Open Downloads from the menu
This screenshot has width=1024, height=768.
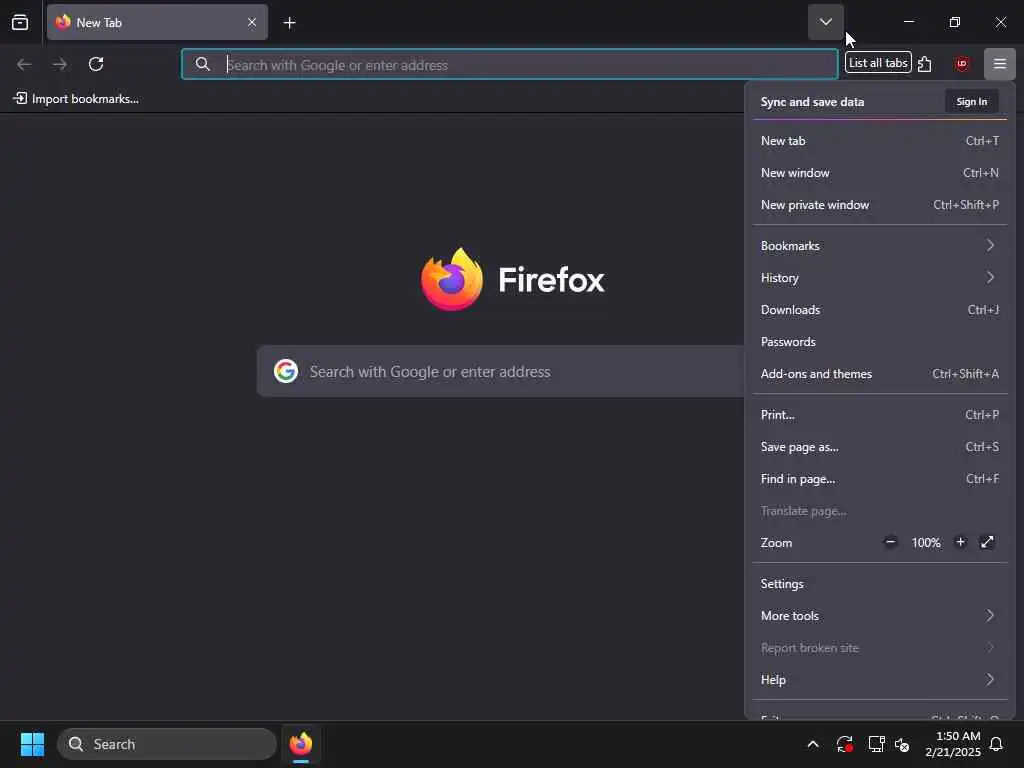click(x=880, y=310)
